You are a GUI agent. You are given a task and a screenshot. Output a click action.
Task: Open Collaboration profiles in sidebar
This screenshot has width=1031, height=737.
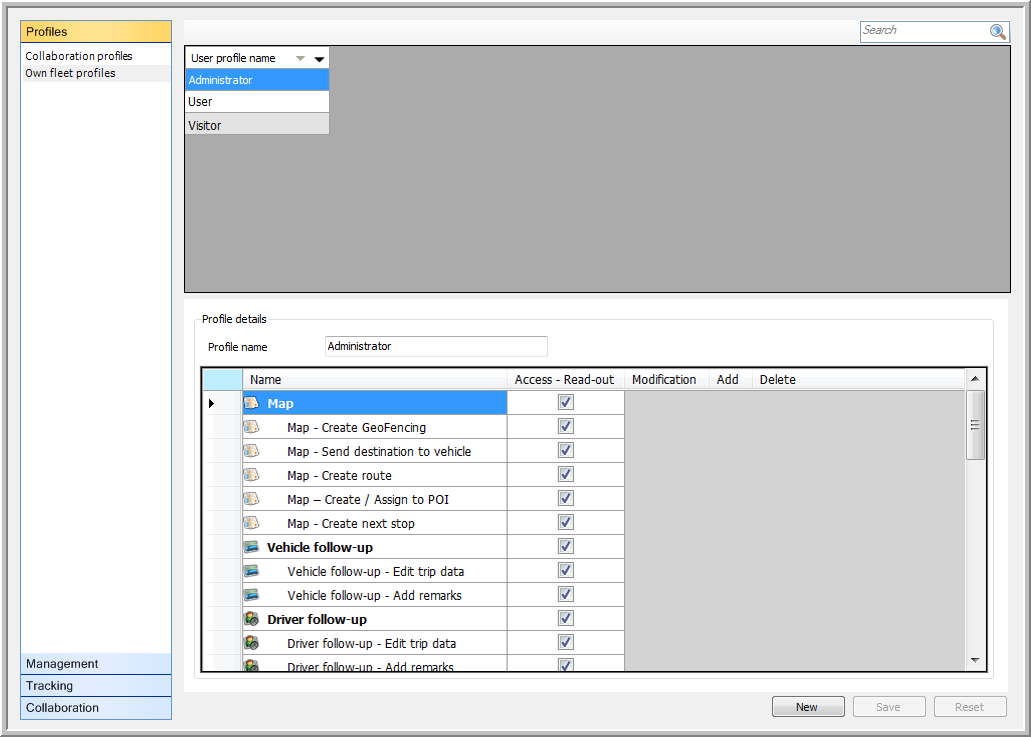(79, 56)
